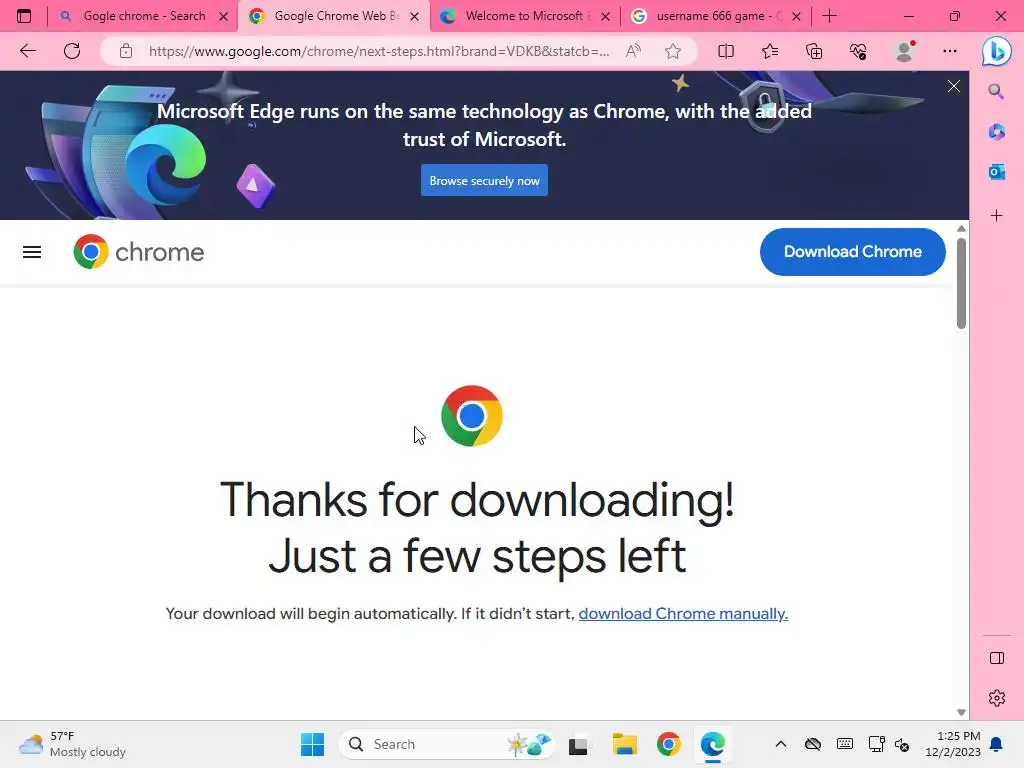Open Bing Copilot sidebar button
Image resolution: width=1024 pixels, height=768 pixels.
(997, 51)
